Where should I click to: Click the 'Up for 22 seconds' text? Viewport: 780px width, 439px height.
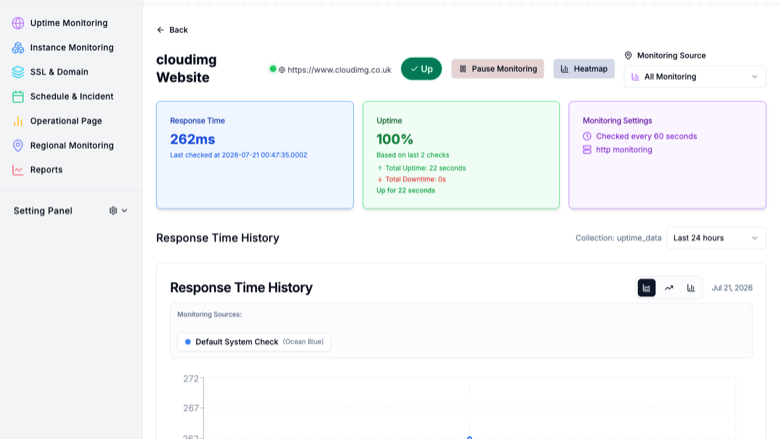(x=405, y=190)
